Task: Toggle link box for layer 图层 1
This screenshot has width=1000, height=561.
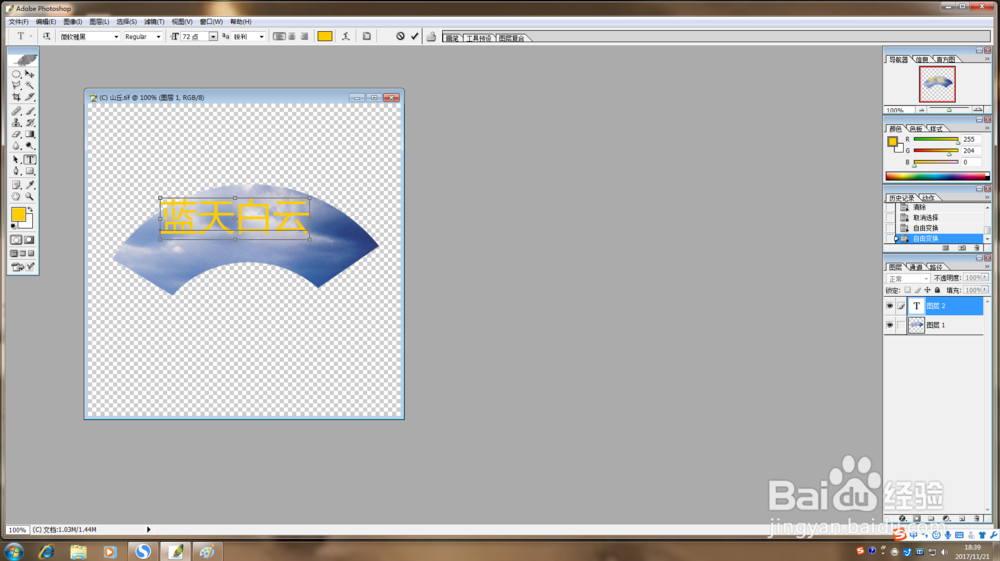Action: 901,325
